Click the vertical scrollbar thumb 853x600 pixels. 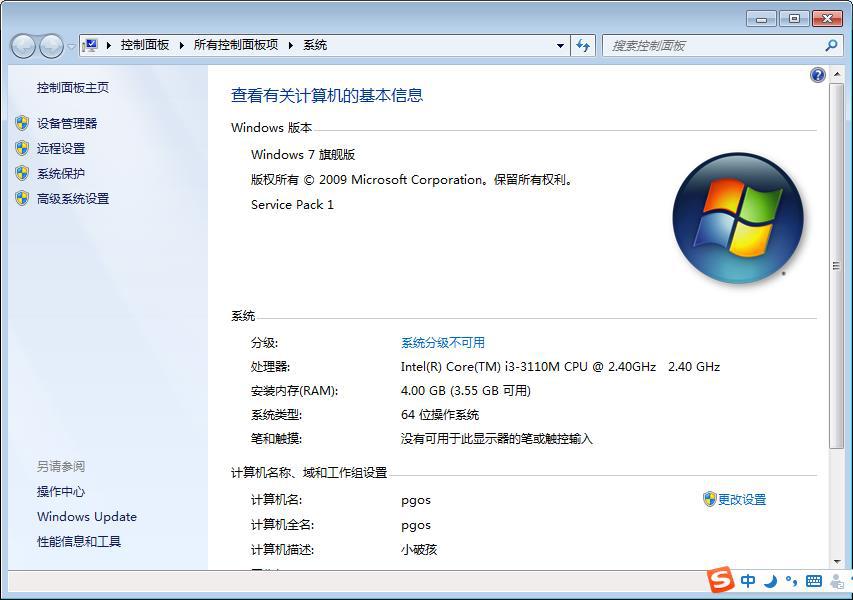pos(837,265)
